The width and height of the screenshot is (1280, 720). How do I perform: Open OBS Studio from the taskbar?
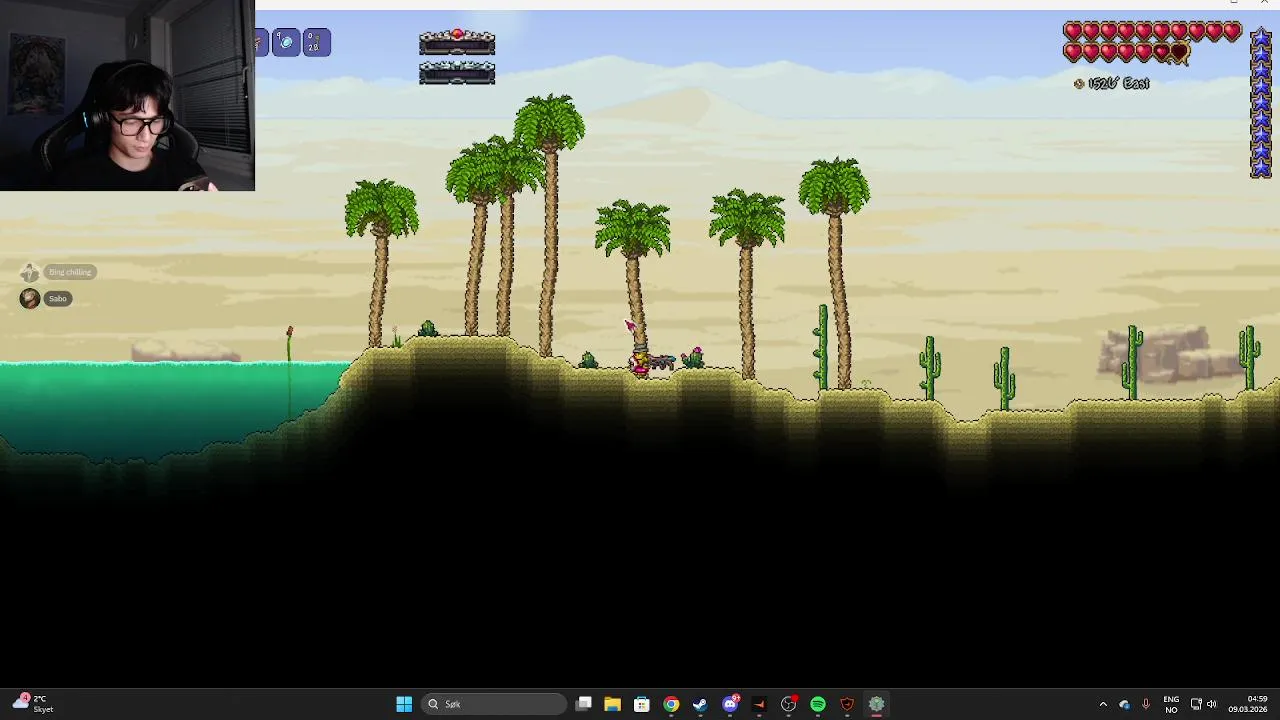point(788,704)
